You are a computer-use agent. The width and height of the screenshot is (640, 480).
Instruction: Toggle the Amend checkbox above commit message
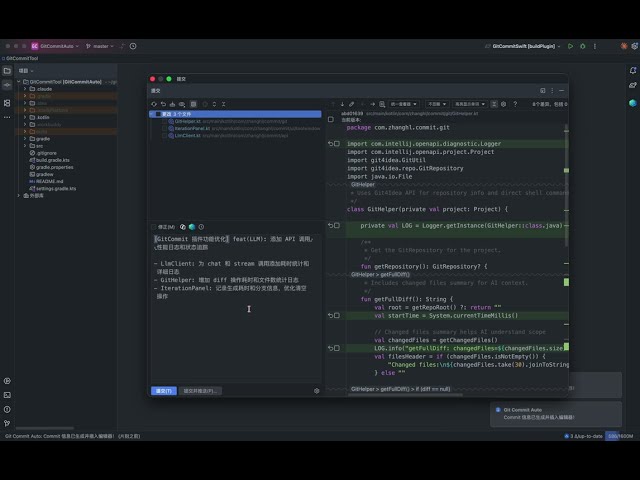(154, 227)
